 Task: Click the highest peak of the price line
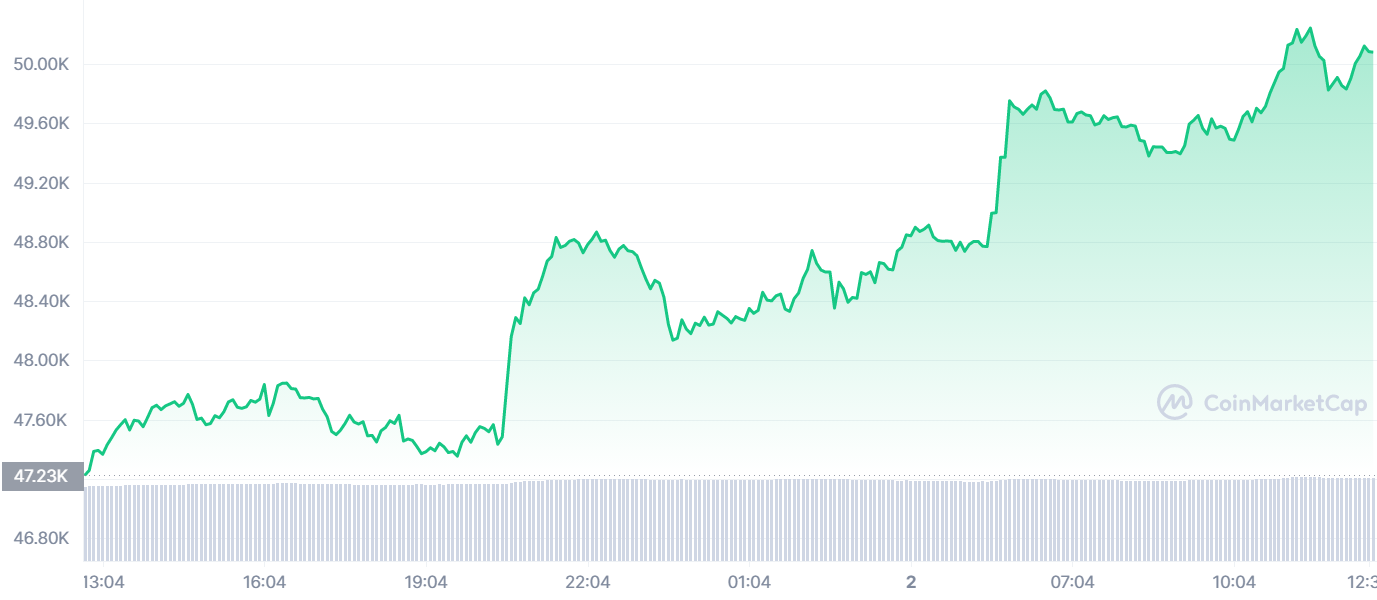pyautogui.click(x=1310, y=28)
